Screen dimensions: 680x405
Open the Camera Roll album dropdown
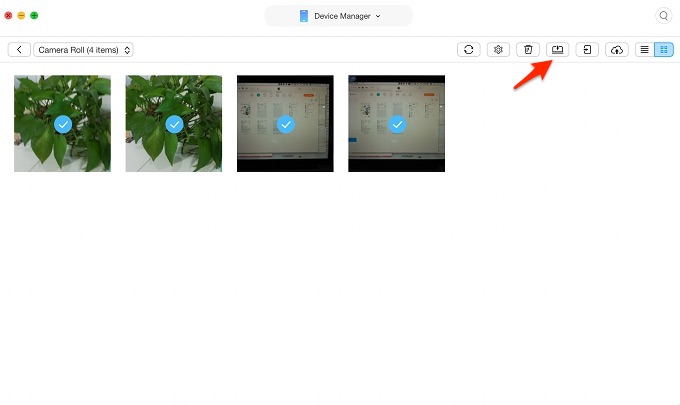pos(84,49)
